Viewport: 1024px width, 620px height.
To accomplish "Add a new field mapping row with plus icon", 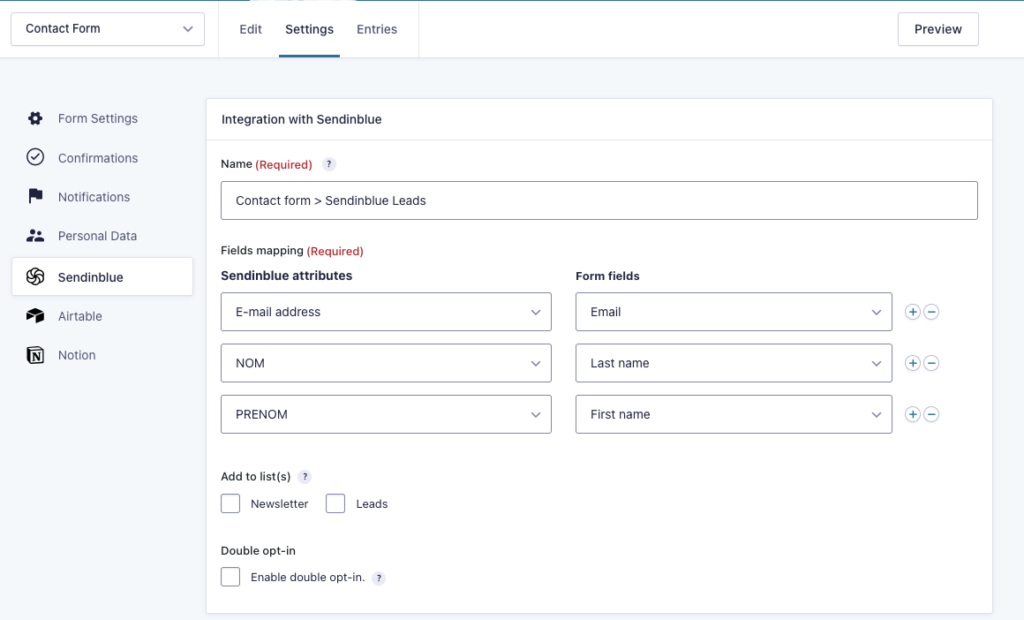I will tap(912, 311).
